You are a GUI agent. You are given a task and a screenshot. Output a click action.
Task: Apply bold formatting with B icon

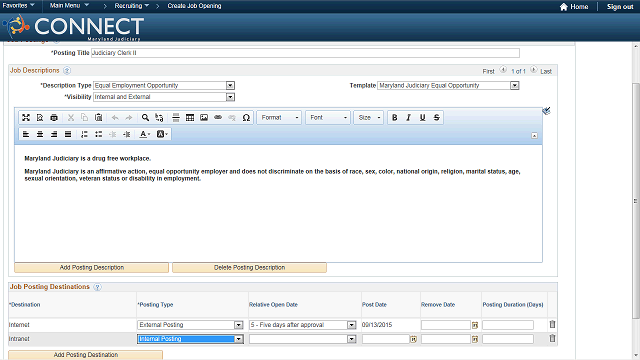[x=395, y=118]
